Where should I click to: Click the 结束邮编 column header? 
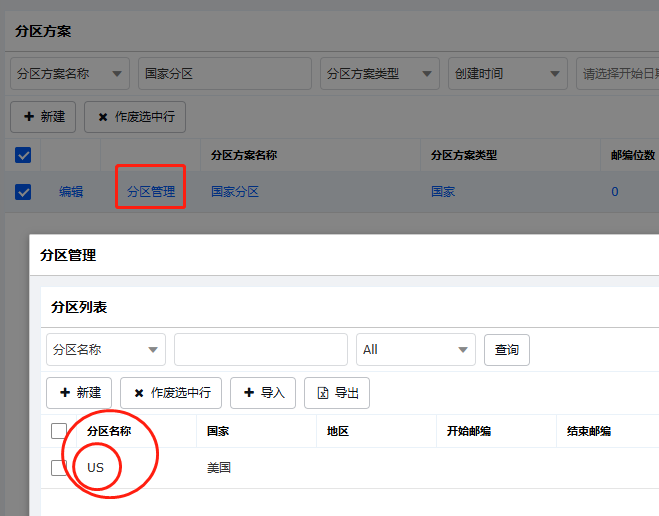[x=588, y=431]
